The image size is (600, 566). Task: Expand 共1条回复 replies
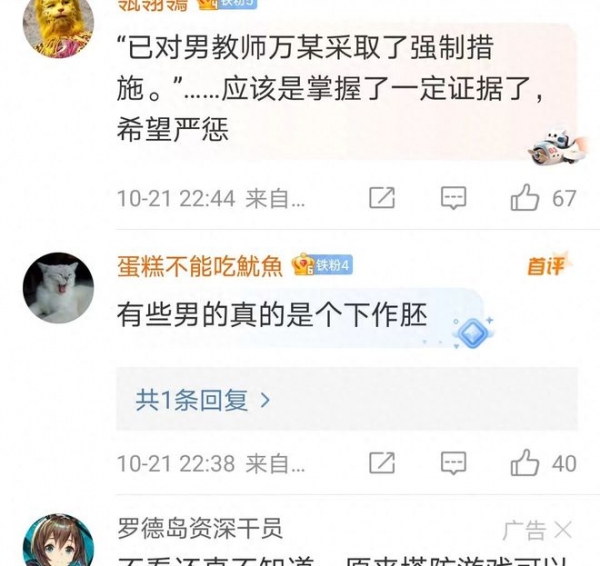(203, 400)
